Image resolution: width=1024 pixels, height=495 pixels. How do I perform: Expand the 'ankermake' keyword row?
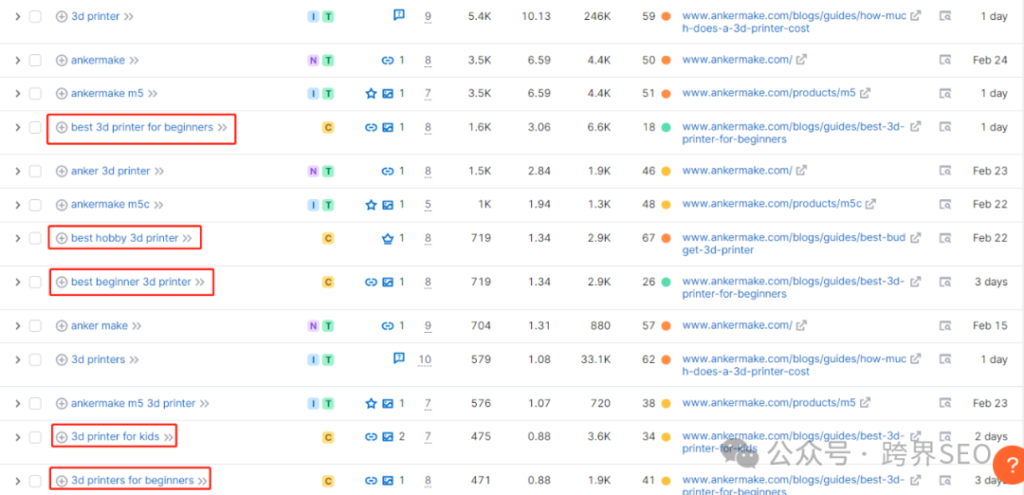pyautogui.click(x=18, y=60)
